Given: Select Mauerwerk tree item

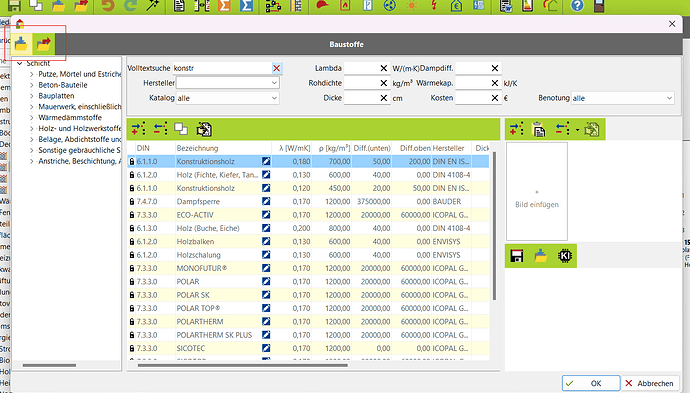Looking at the screenshot, I should [79, 107].
